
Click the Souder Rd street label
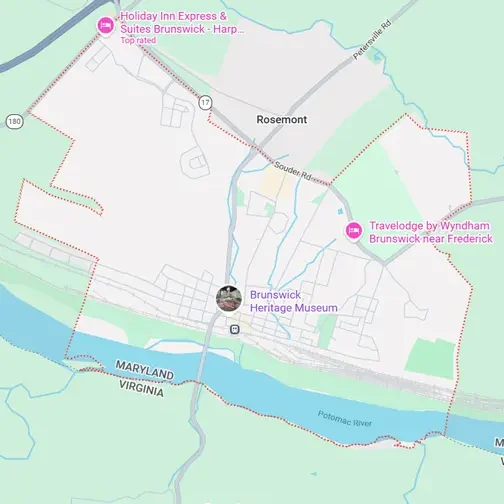(292, 170)
